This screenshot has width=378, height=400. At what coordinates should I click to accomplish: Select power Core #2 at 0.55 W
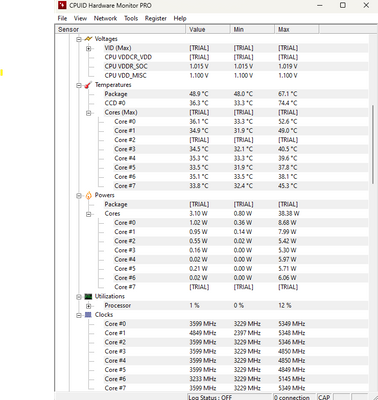[240, 241]
